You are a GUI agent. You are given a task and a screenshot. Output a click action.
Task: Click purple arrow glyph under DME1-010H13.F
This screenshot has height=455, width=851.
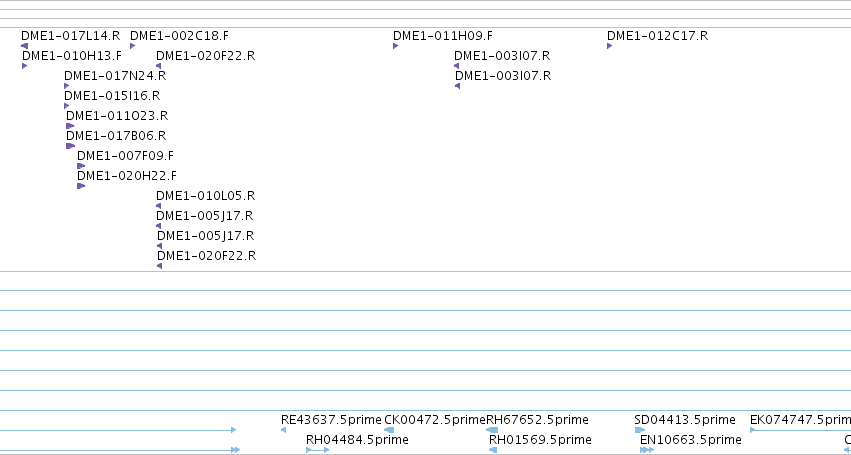[x=24, y=66]
